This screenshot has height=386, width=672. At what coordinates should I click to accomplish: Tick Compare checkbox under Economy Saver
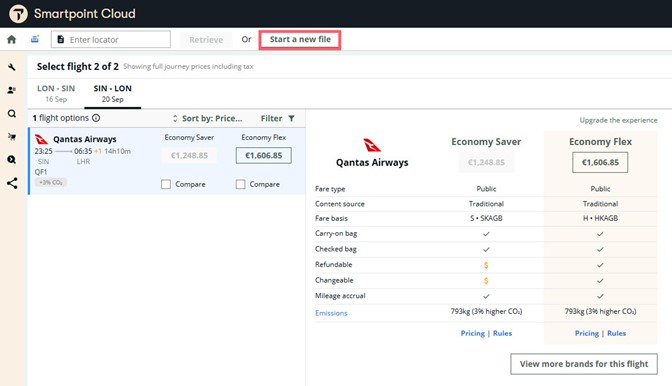pos(166,184)
